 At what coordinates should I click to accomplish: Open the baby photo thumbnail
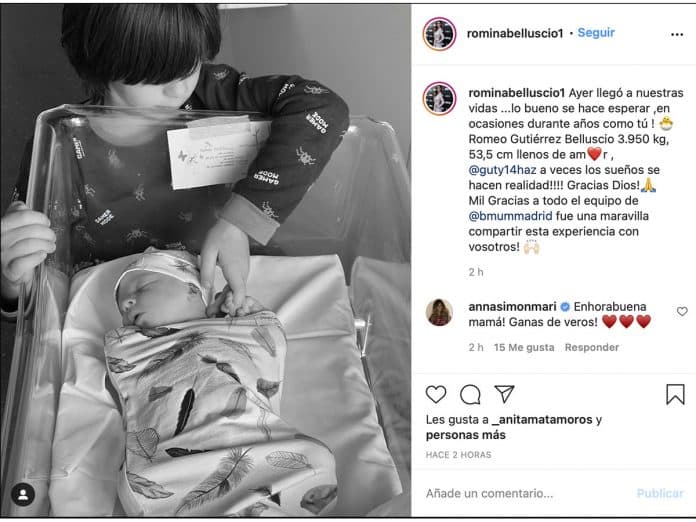click(x=206, y=261)
